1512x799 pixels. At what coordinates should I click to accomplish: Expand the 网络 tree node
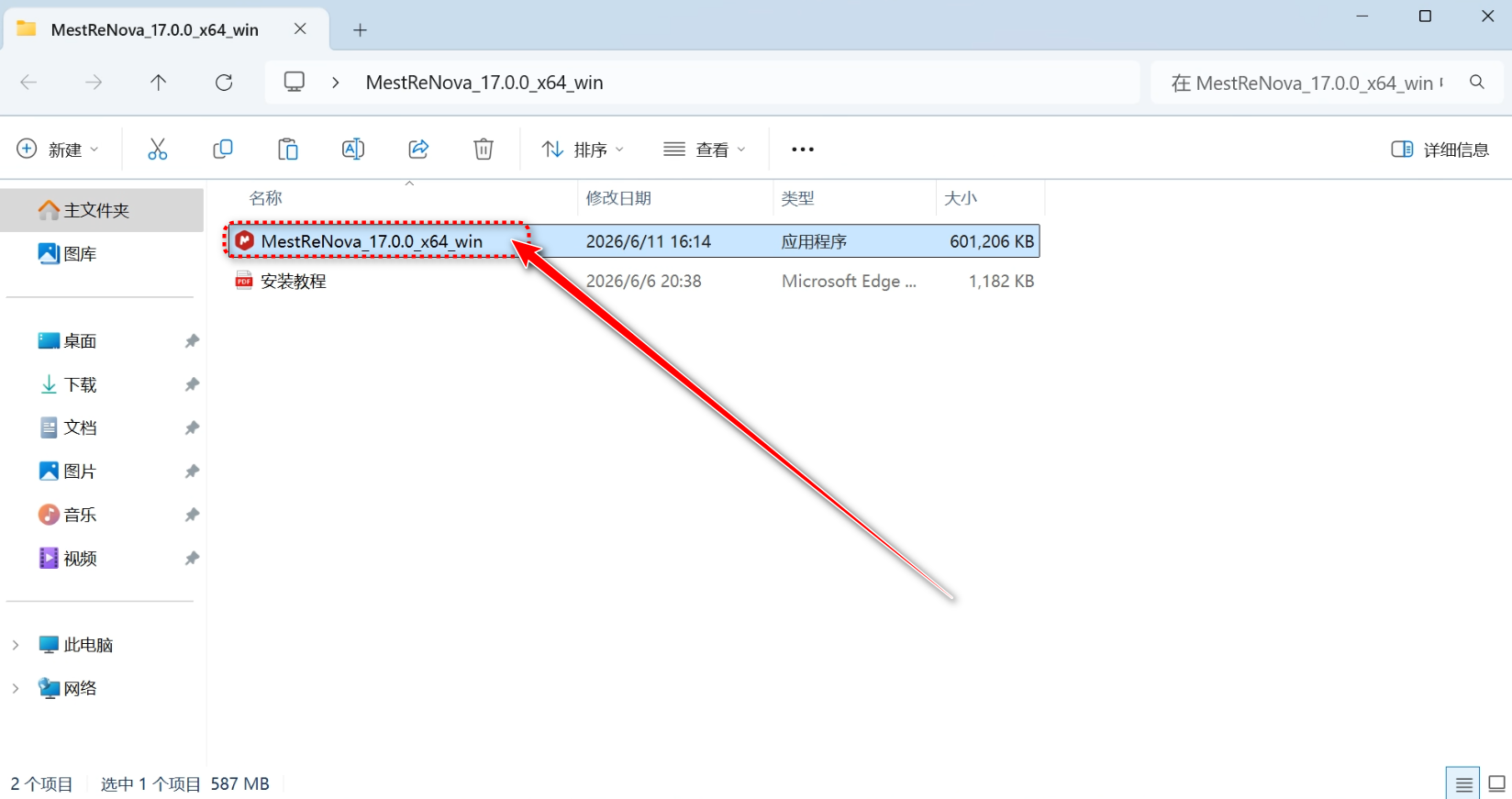[16, 688]
